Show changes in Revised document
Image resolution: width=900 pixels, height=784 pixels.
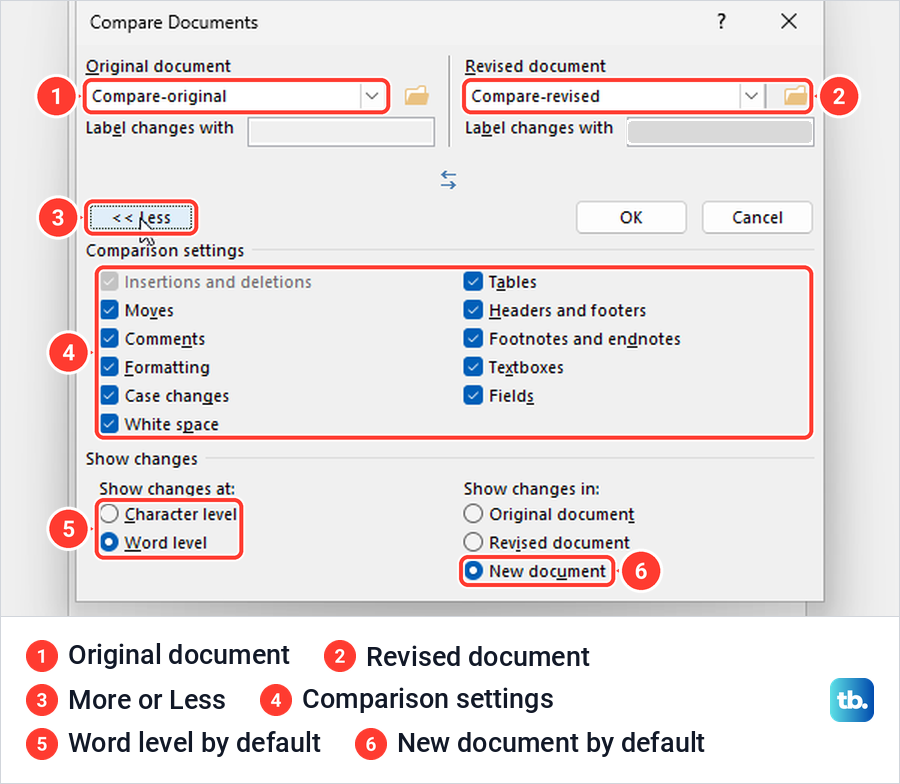click(x=473, y=542)
